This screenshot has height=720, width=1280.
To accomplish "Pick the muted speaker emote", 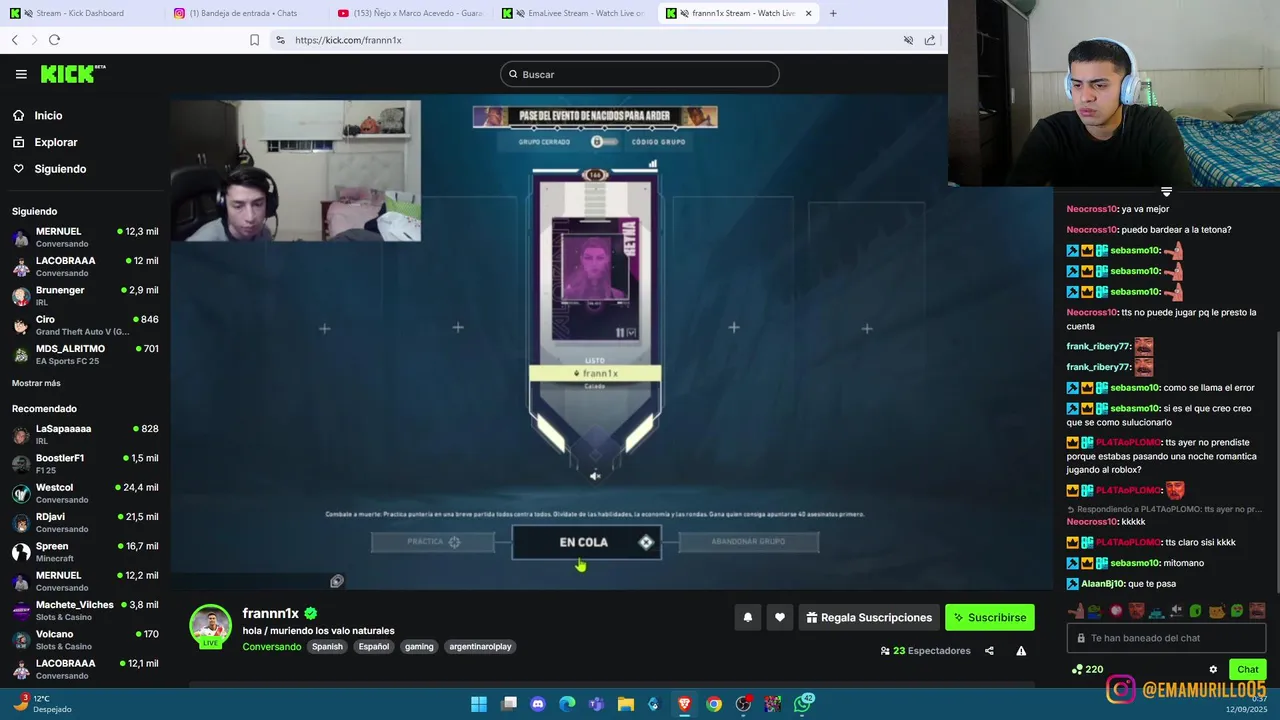I will [x=1176, y=611].
